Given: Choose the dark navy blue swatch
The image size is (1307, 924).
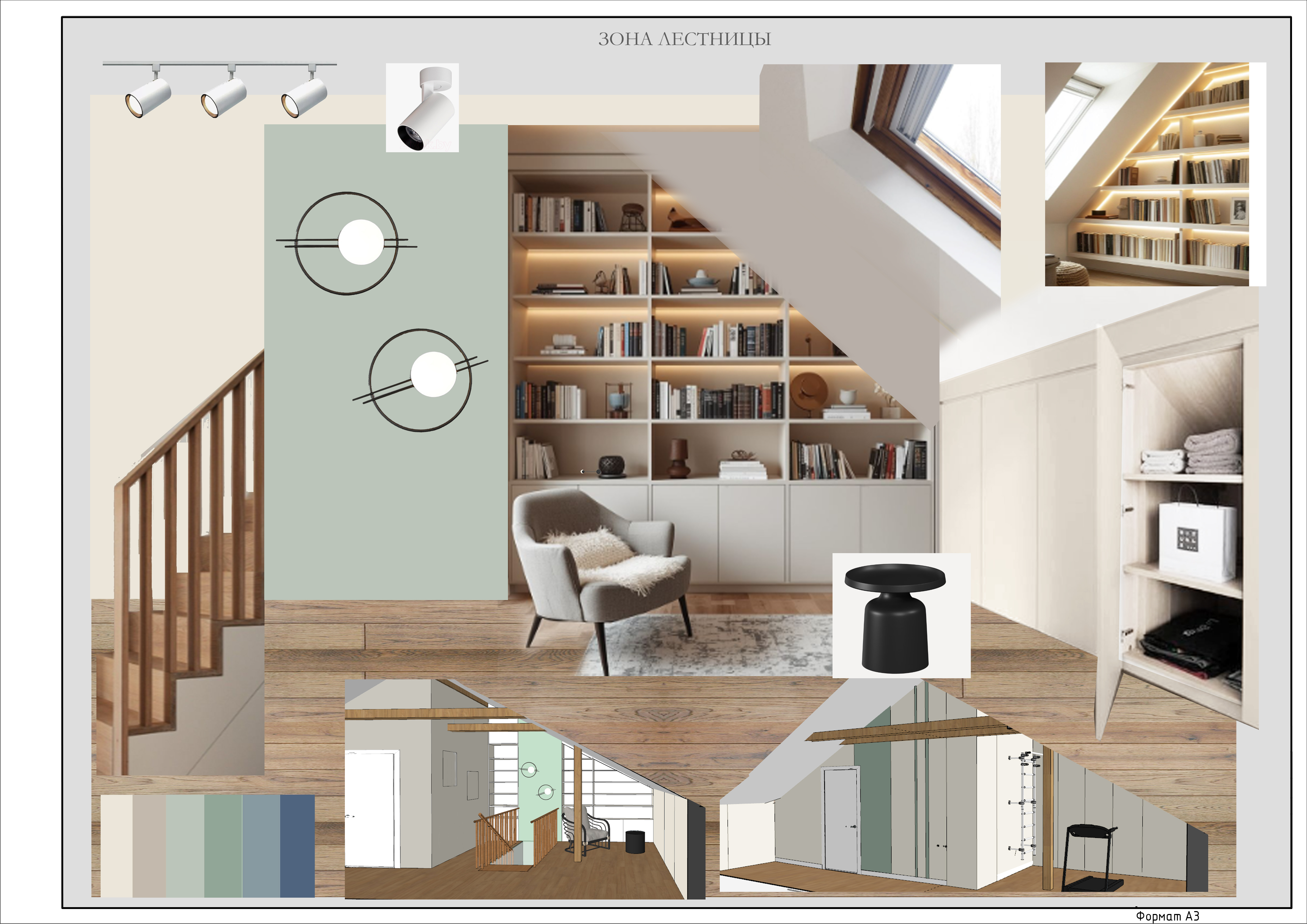Looking at the screenshot, I should click(x=298, y=846).
